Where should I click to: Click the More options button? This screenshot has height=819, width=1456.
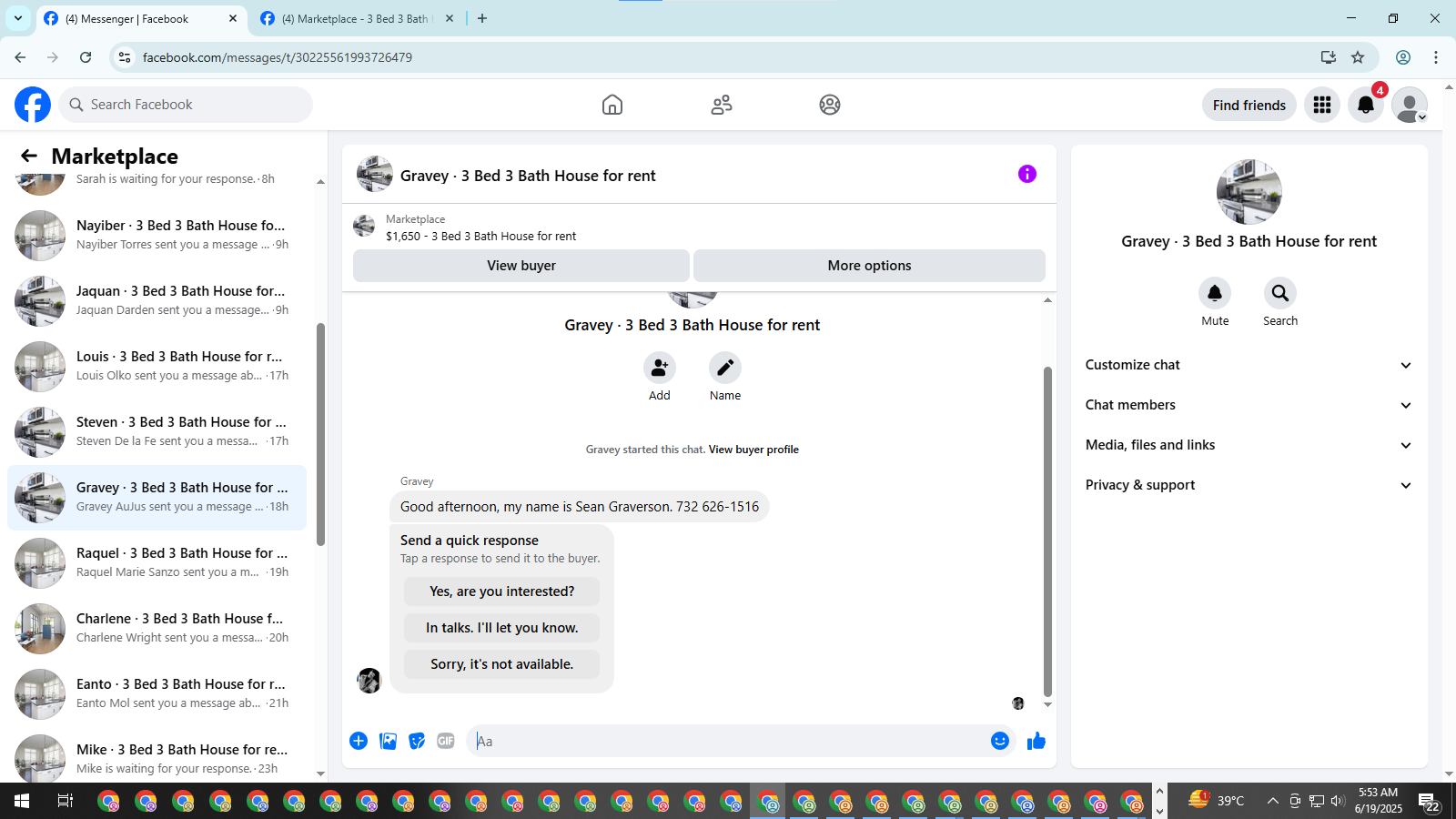pyautogui.click(x=869, y=266)
